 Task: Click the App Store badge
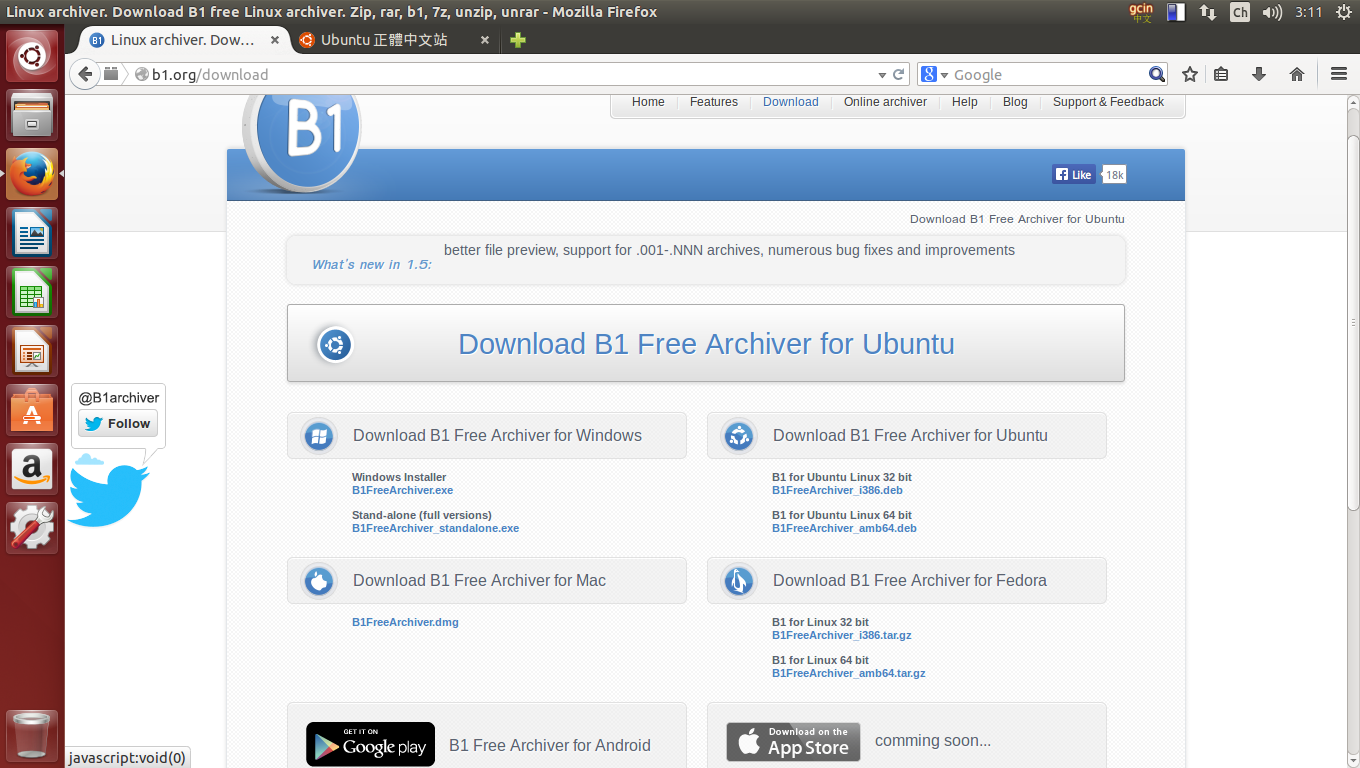(x=793, y=742)
